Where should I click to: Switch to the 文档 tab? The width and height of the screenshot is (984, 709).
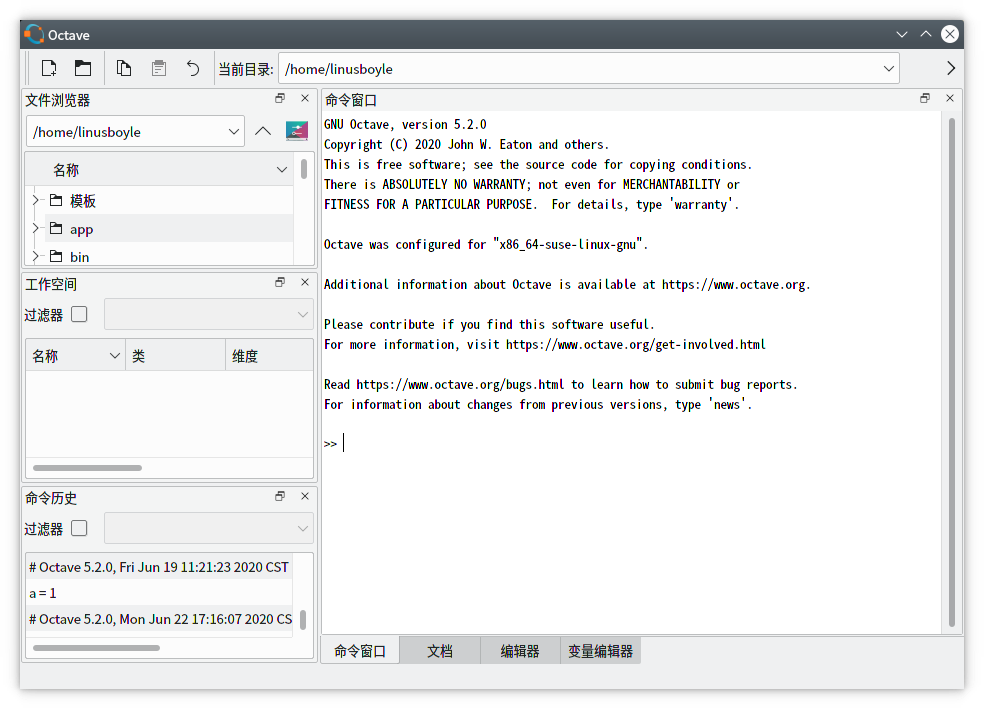[439, 651]
